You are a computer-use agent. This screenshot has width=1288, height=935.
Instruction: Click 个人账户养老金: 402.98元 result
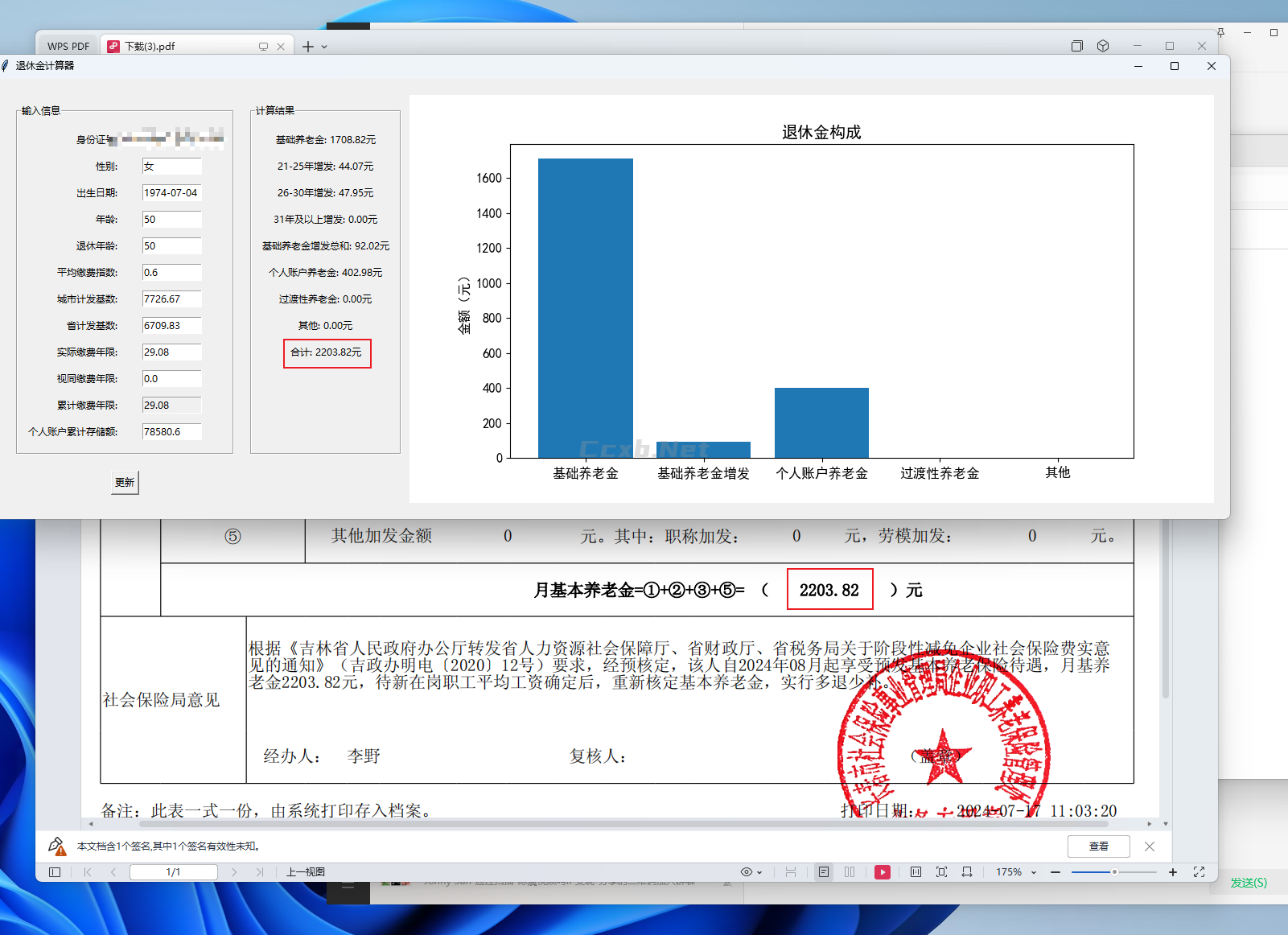326,273
